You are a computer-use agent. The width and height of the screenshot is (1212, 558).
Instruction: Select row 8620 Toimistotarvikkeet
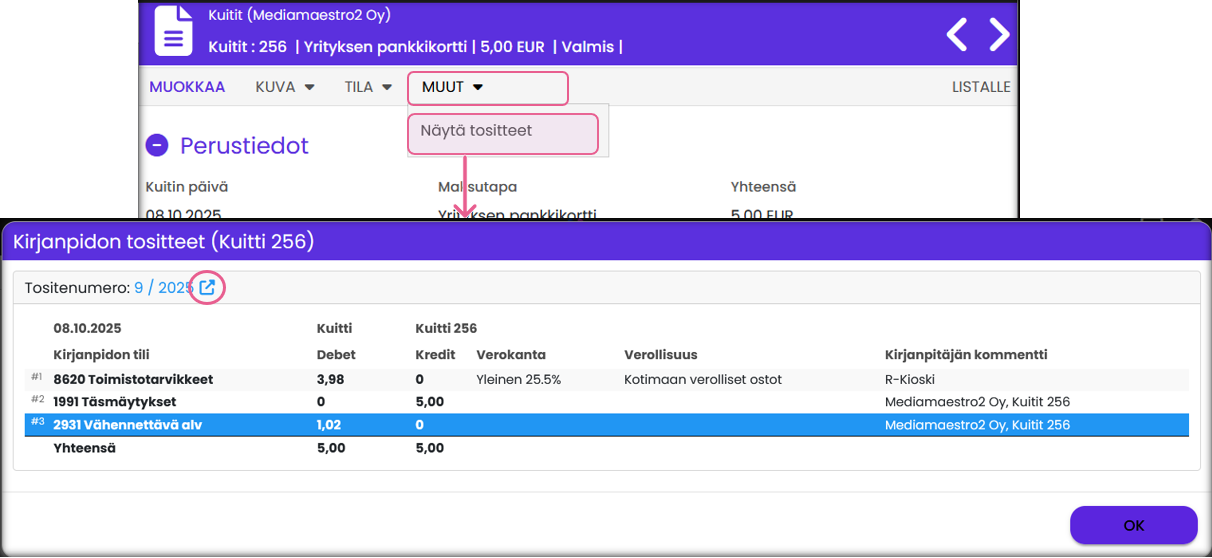point(133,379)
